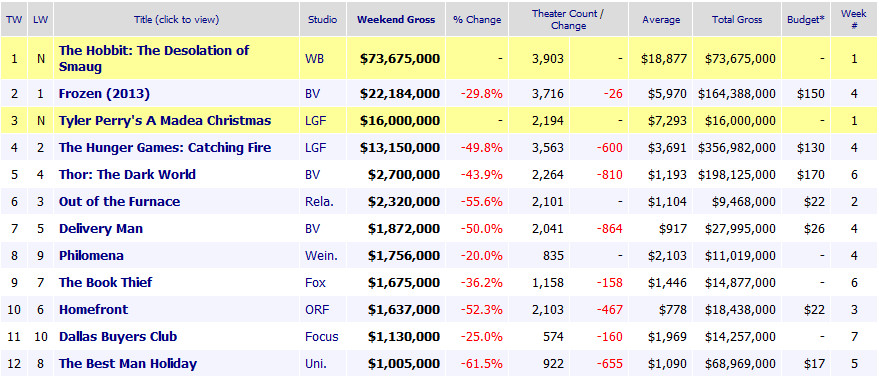This screenshot has width=879, height=380.
Task: Open Tyler Perry's A Madea Christmas link
Action: click(x=165, y=121)
